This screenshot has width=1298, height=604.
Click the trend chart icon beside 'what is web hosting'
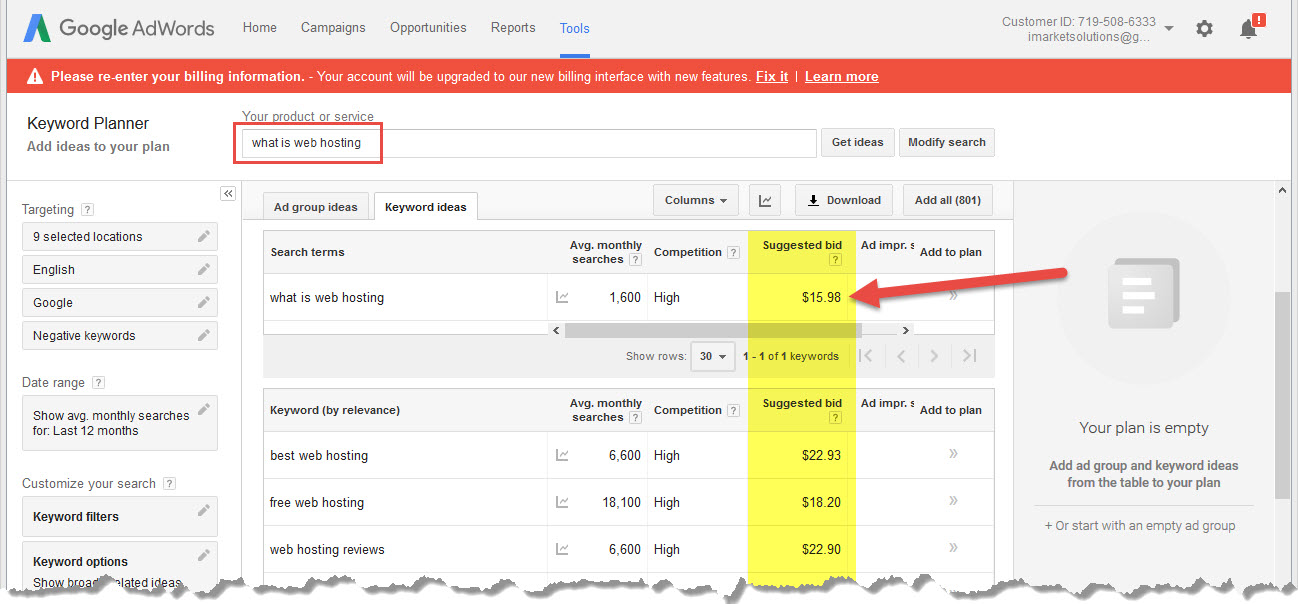562,297
